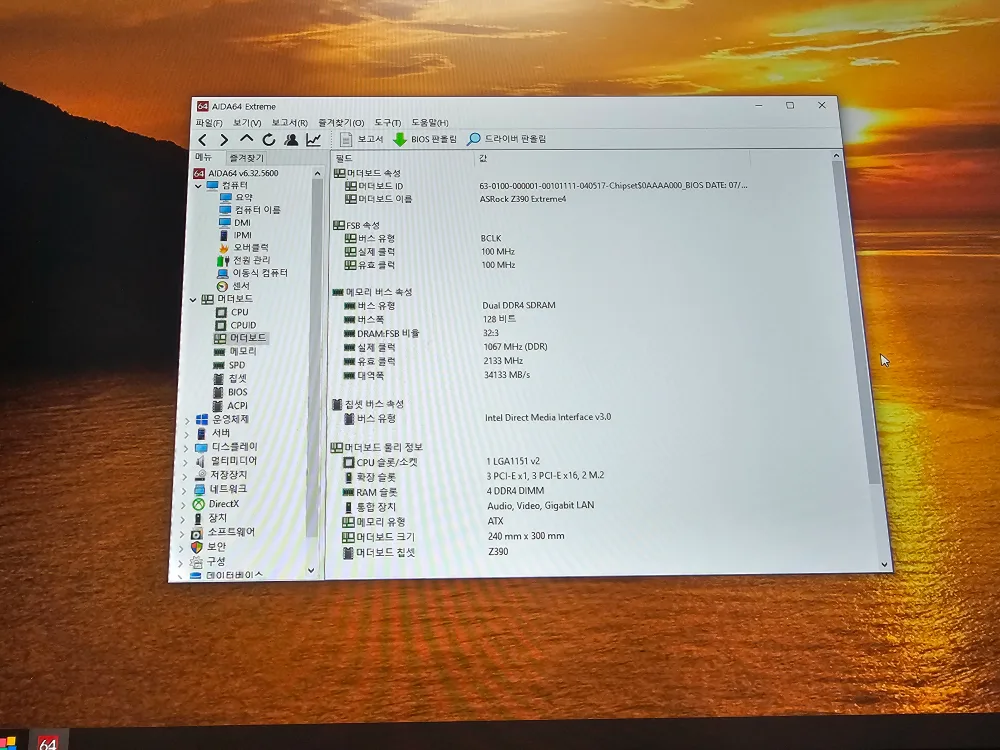Switch to the 즐겨찾기 tab

[x=246, y=158]
